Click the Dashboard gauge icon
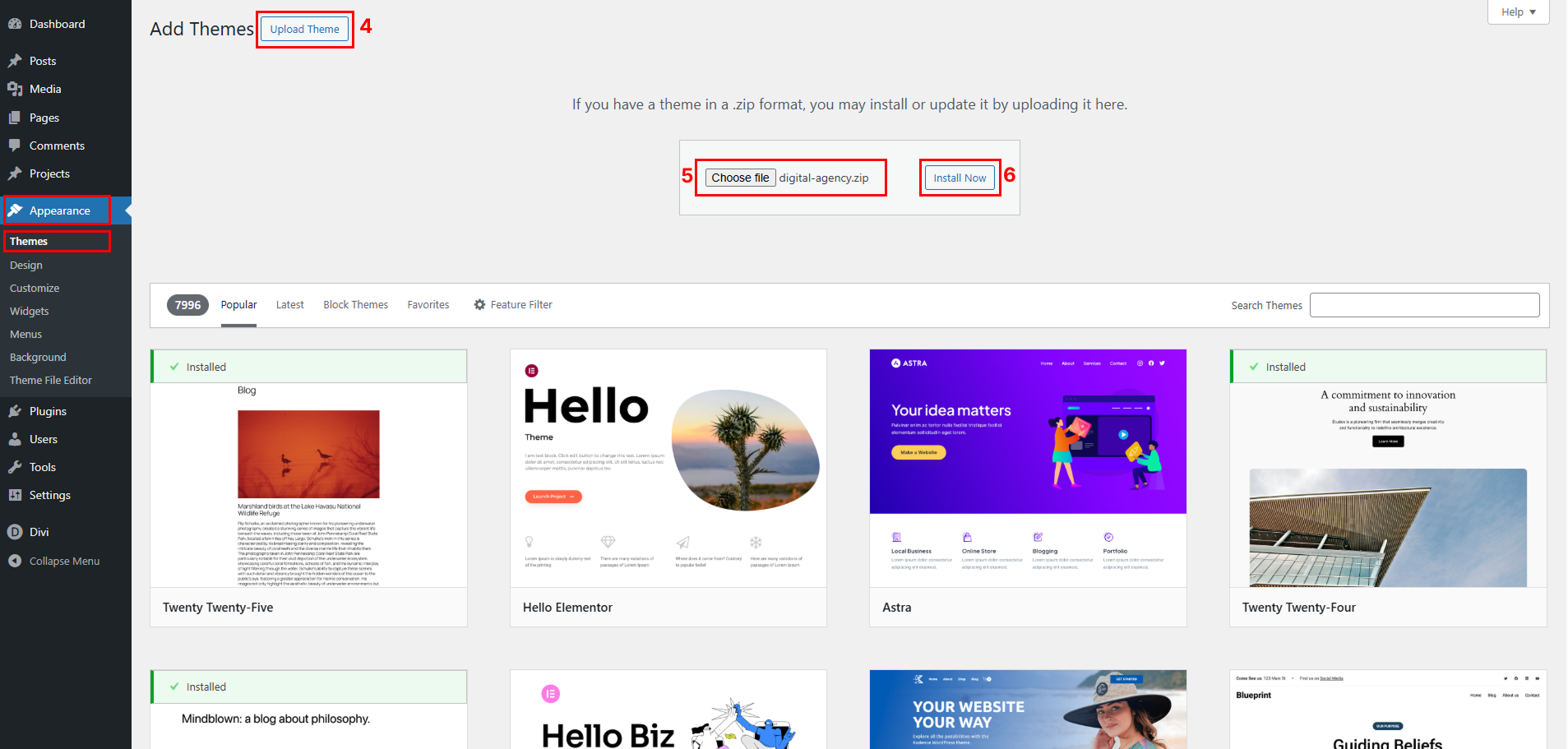 click(x=15, y=24)
